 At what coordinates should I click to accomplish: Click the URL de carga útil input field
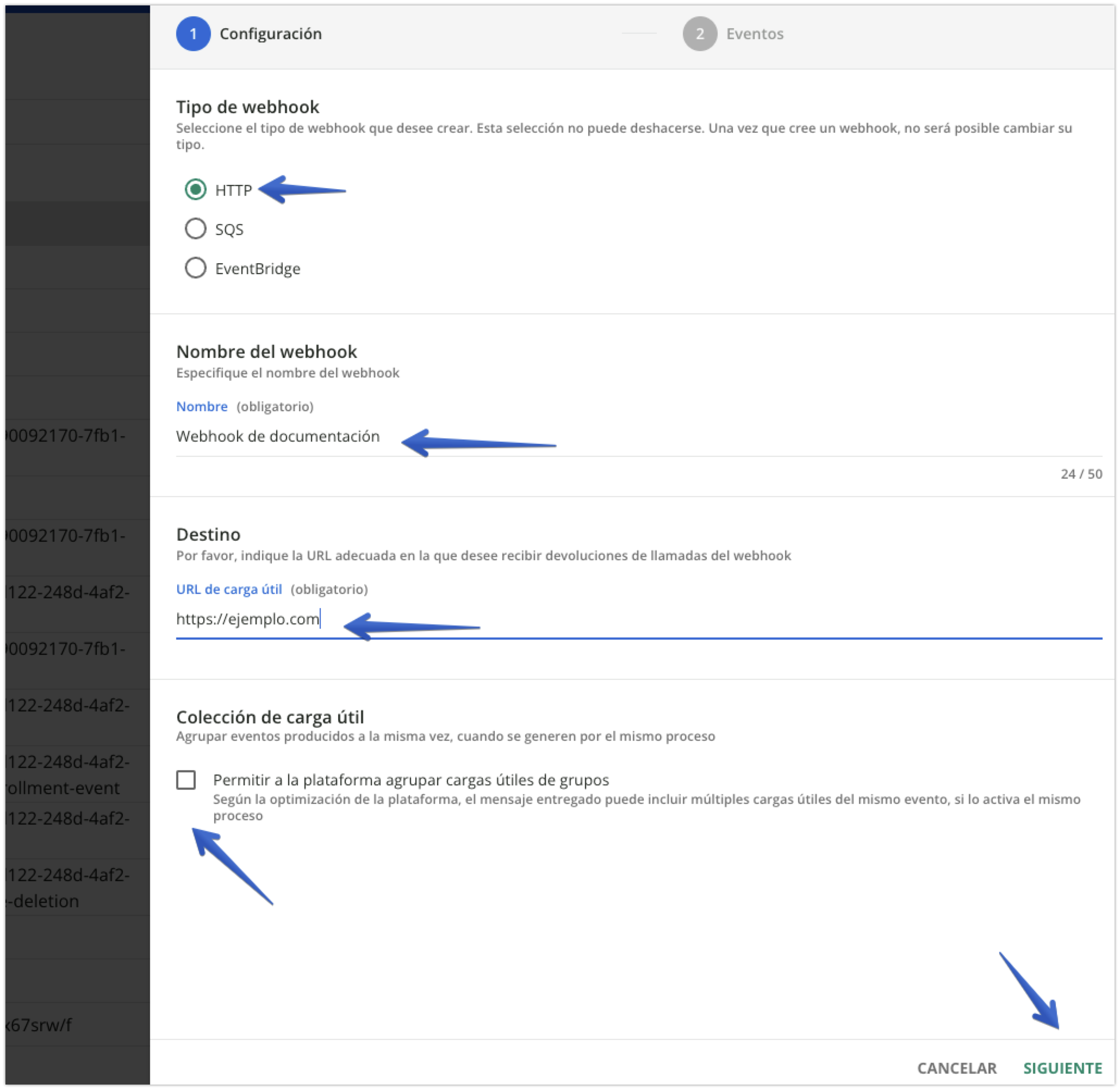(x=639, y=620)
